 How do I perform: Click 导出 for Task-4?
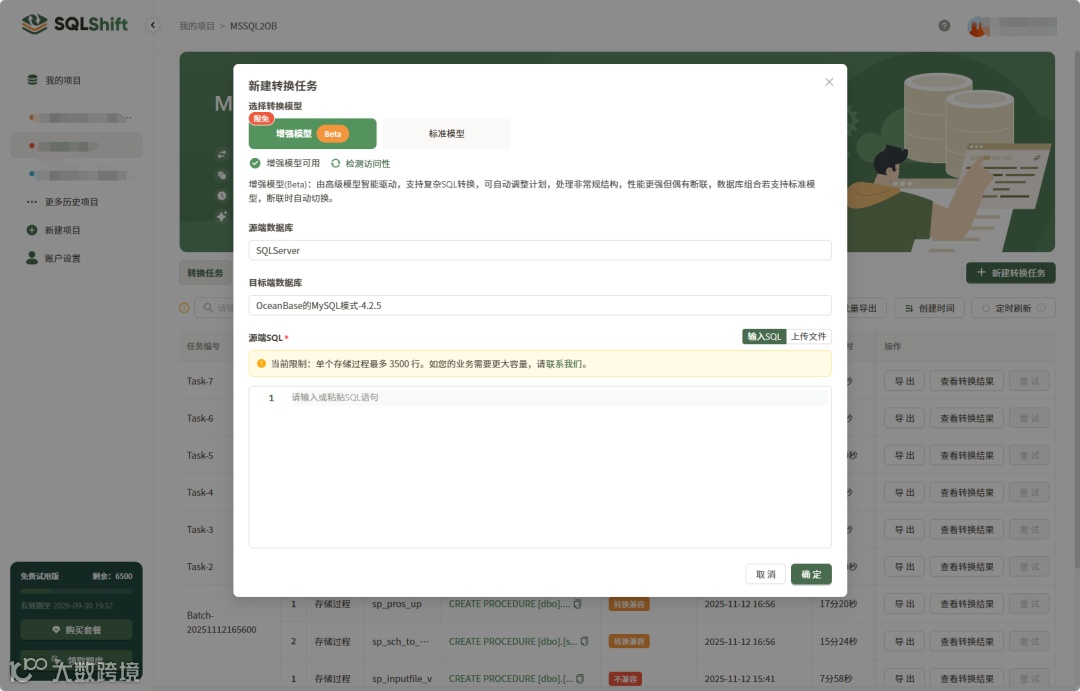pos(904,493)
